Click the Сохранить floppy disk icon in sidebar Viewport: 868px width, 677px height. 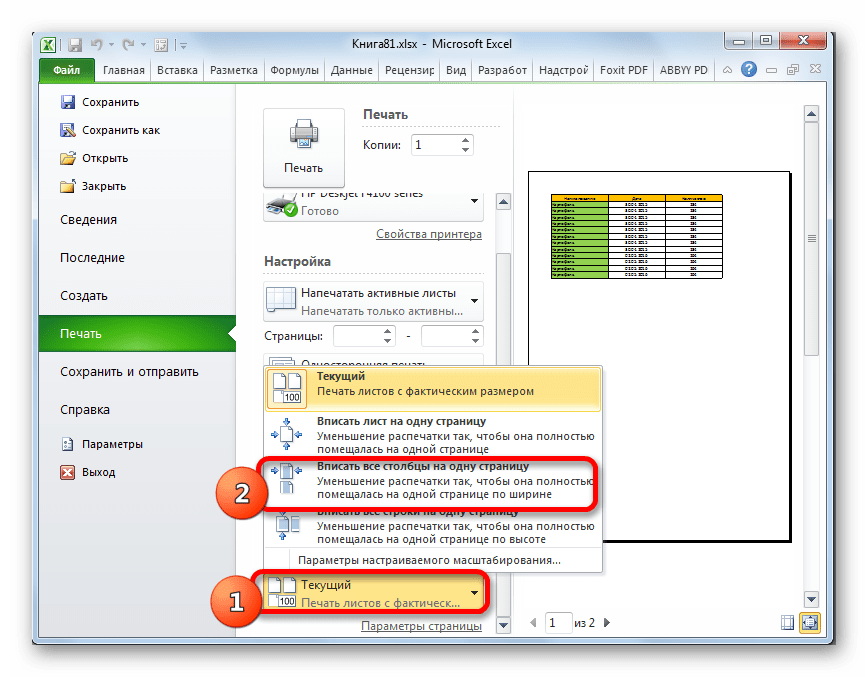coord(68,102)
